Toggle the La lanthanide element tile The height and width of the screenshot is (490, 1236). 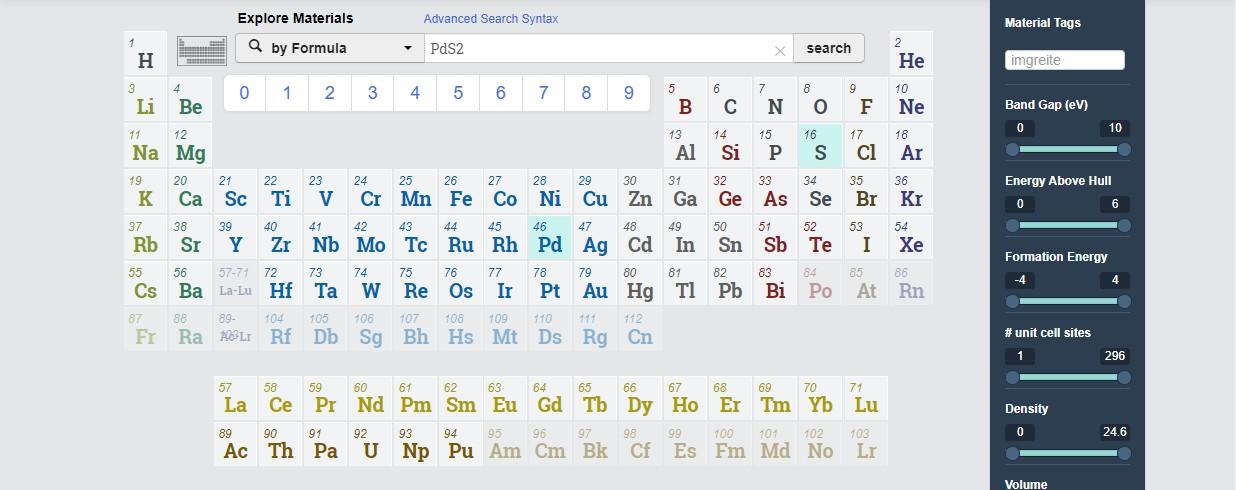[235, 398]
